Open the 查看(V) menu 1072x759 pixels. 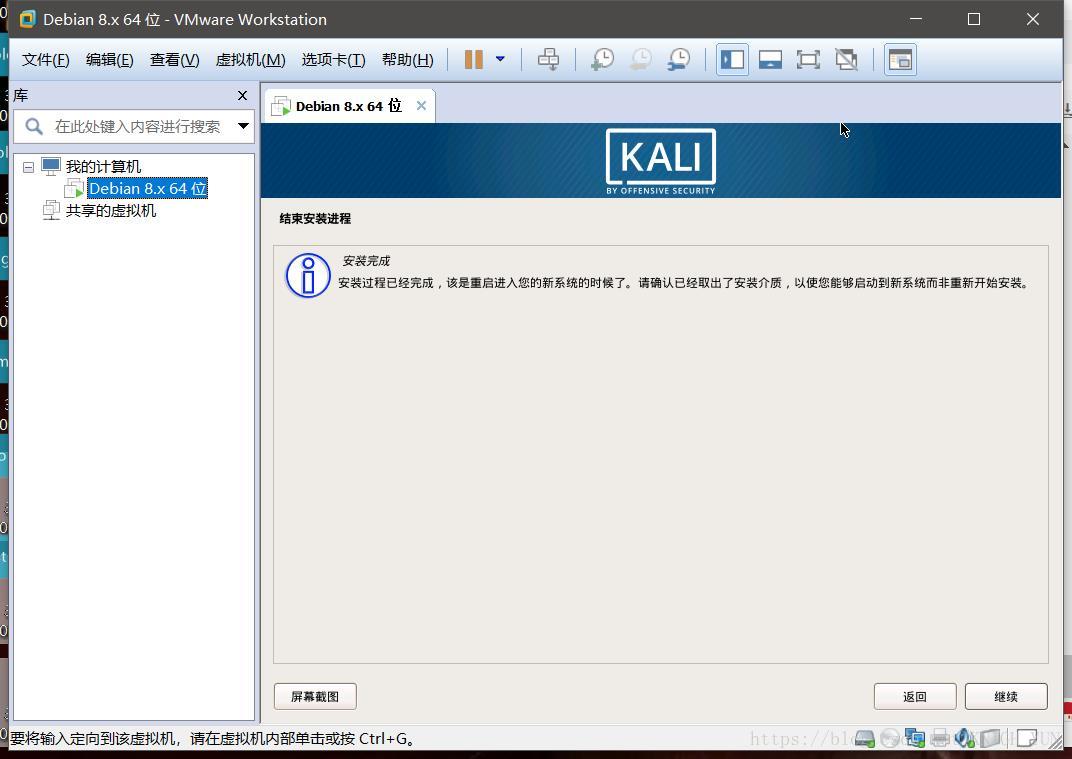click(174, 60)
